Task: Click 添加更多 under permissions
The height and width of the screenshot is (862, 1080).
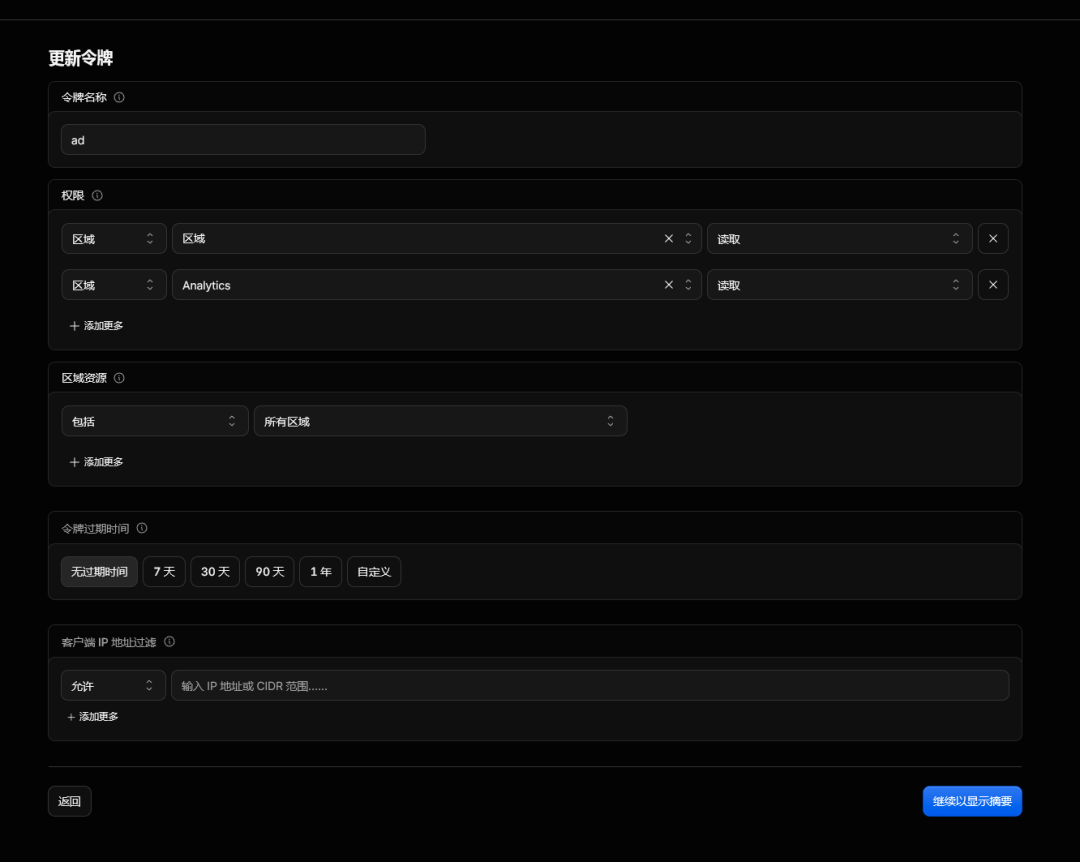Action: (96, 325)
